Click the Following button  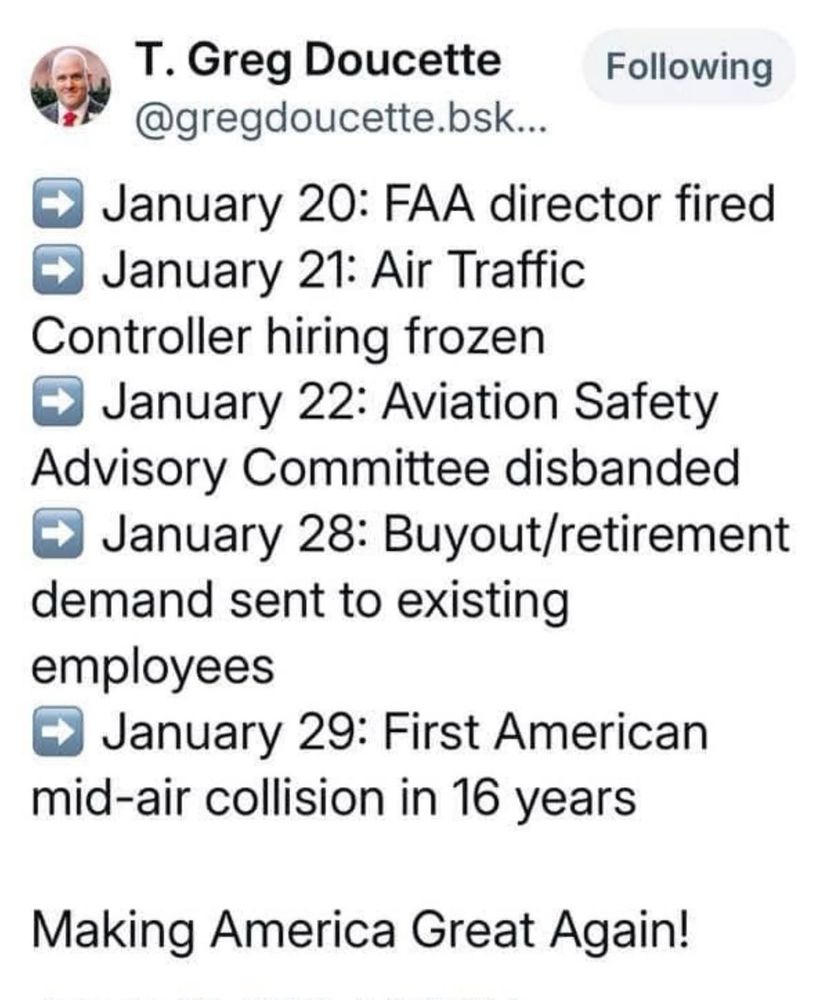[x=689, y=68]
